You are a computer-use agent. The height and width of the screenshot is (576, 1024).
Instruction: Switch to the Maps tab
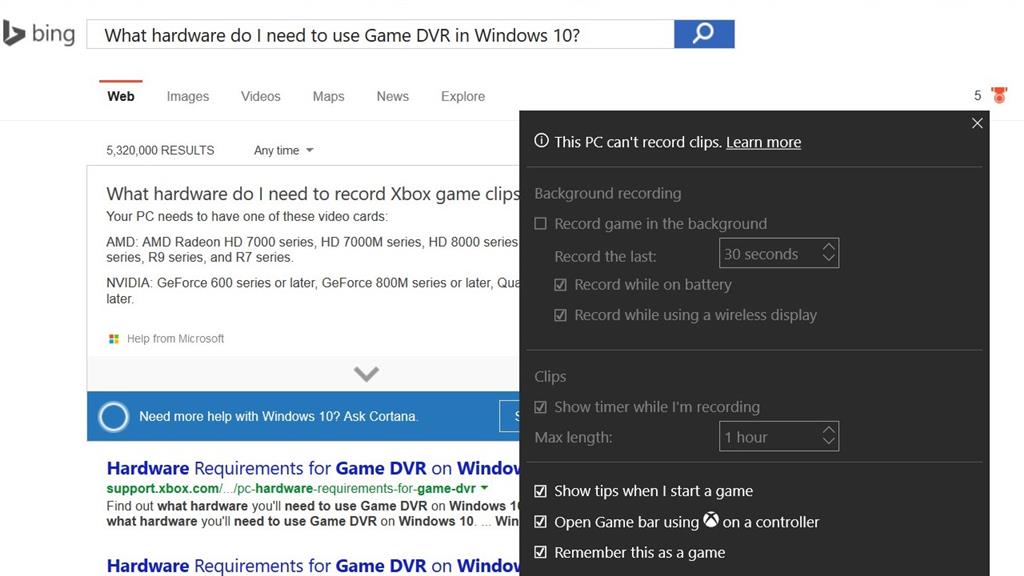click(328, 96)
